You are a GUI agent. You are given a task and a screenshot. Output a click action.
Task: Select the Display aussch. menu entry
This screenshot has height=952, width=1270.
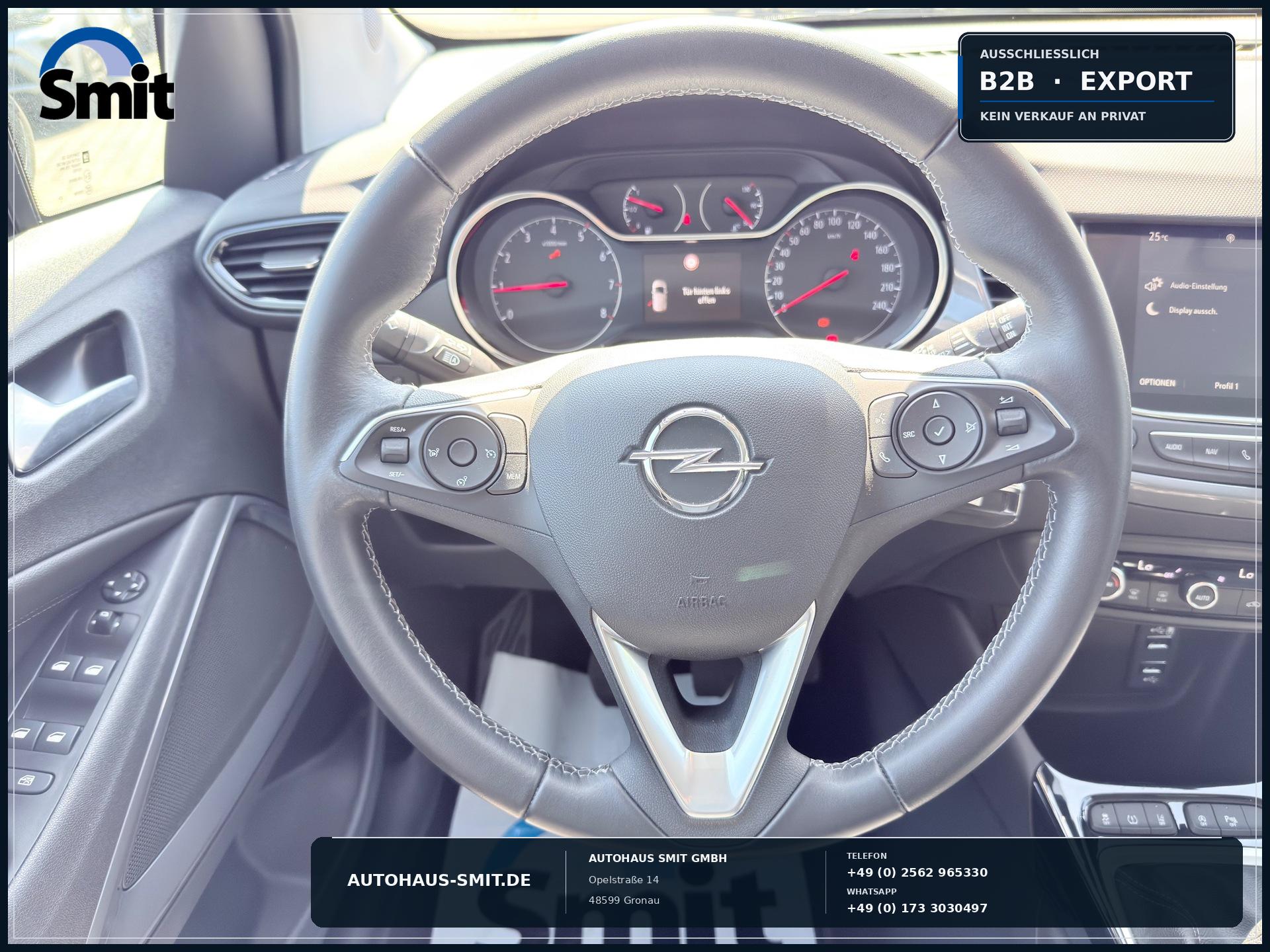(1193, 310)
